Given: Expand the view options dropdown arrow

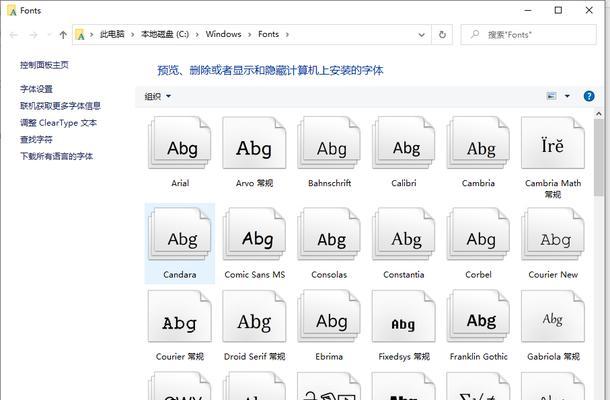Looking at the screenshot, I should [567, 96].
